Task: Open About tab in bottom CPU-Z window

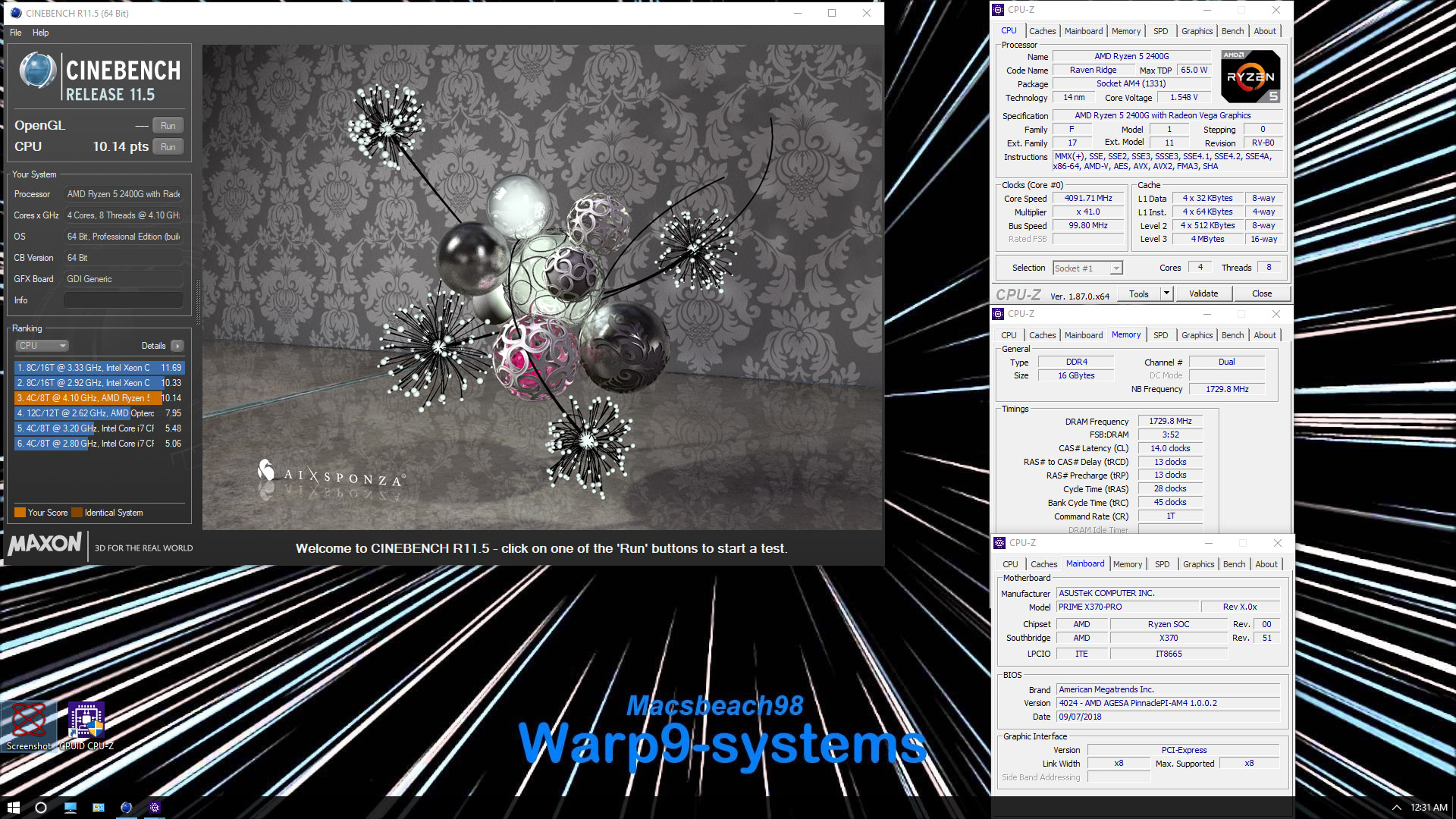Action: [x=1266, y=564]
